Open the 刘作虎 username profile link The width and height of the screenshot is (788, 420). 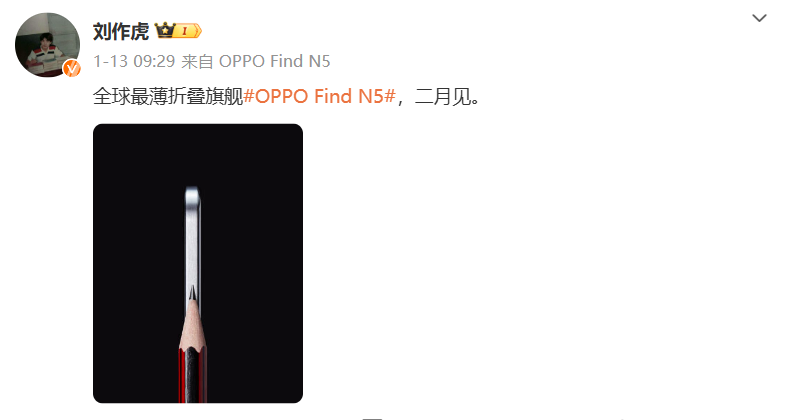(121, 31)
